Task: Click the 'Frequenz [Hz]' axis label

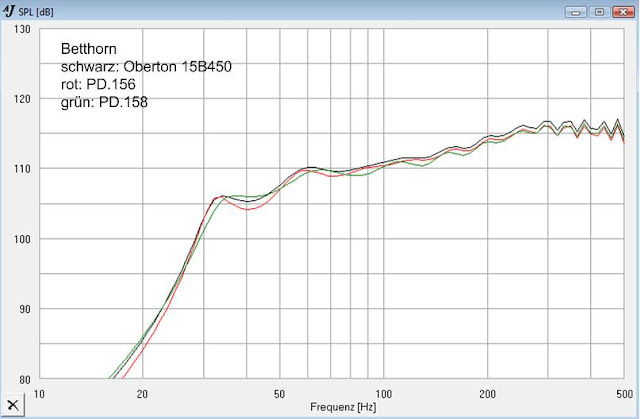Action: tap(343, 407)
